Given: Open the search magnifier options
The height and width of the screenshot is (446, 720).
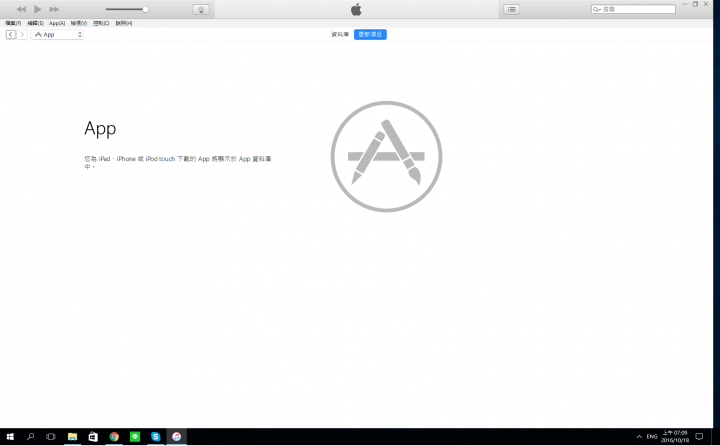Looking at the screenshot, I should click(596, 9).
